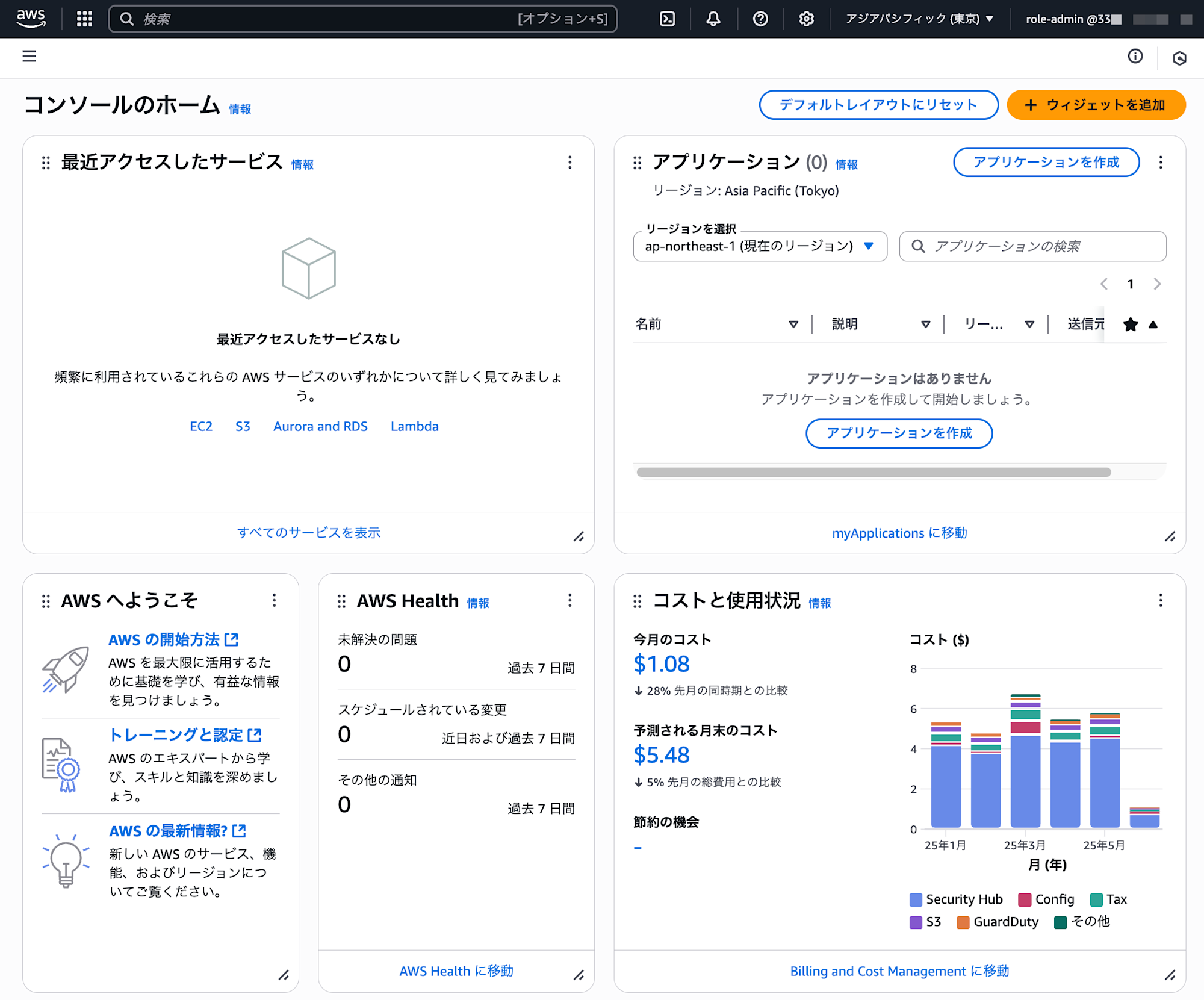Open the help question mark icon
The image size is (1204, 1000).
760,19
